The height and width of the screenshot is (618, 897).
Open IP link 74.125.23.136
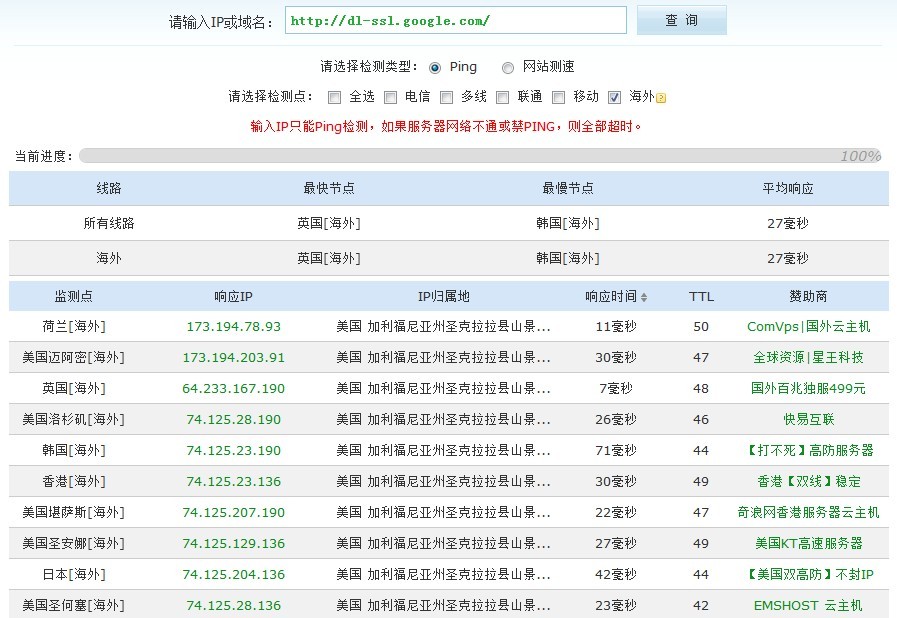(x=233, y=481)
